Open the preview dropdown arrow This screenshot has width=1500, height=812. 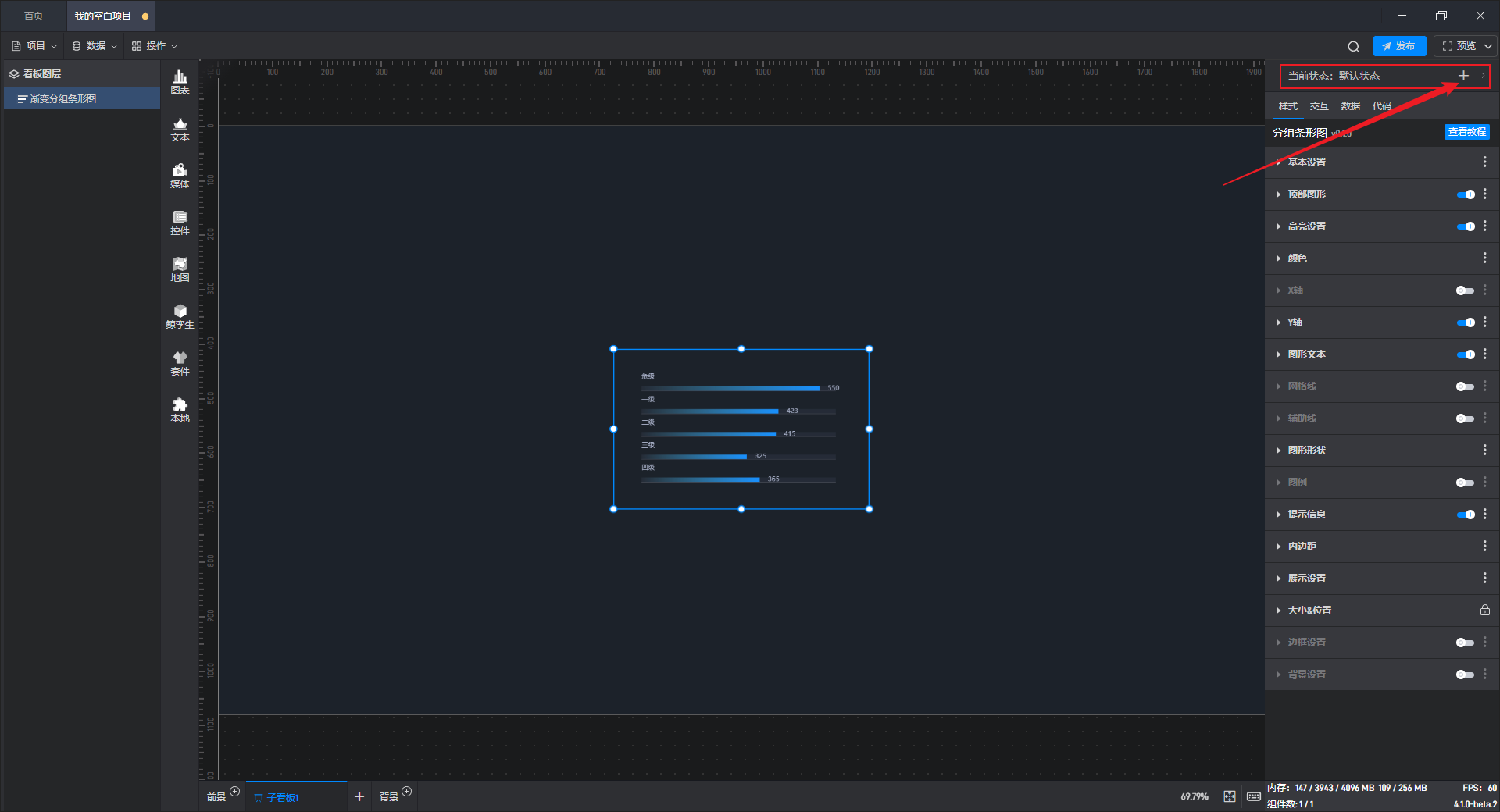click(x=1488, y=46)
